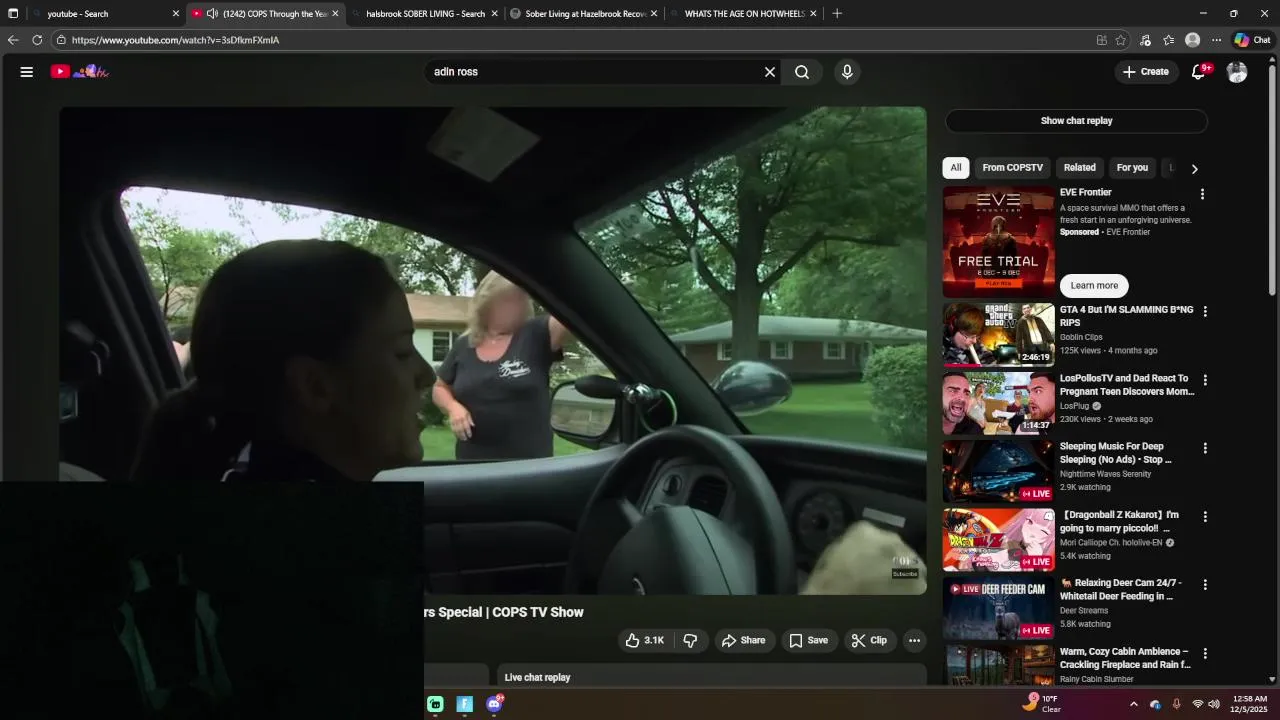Open the Create button

(1146, 72)
